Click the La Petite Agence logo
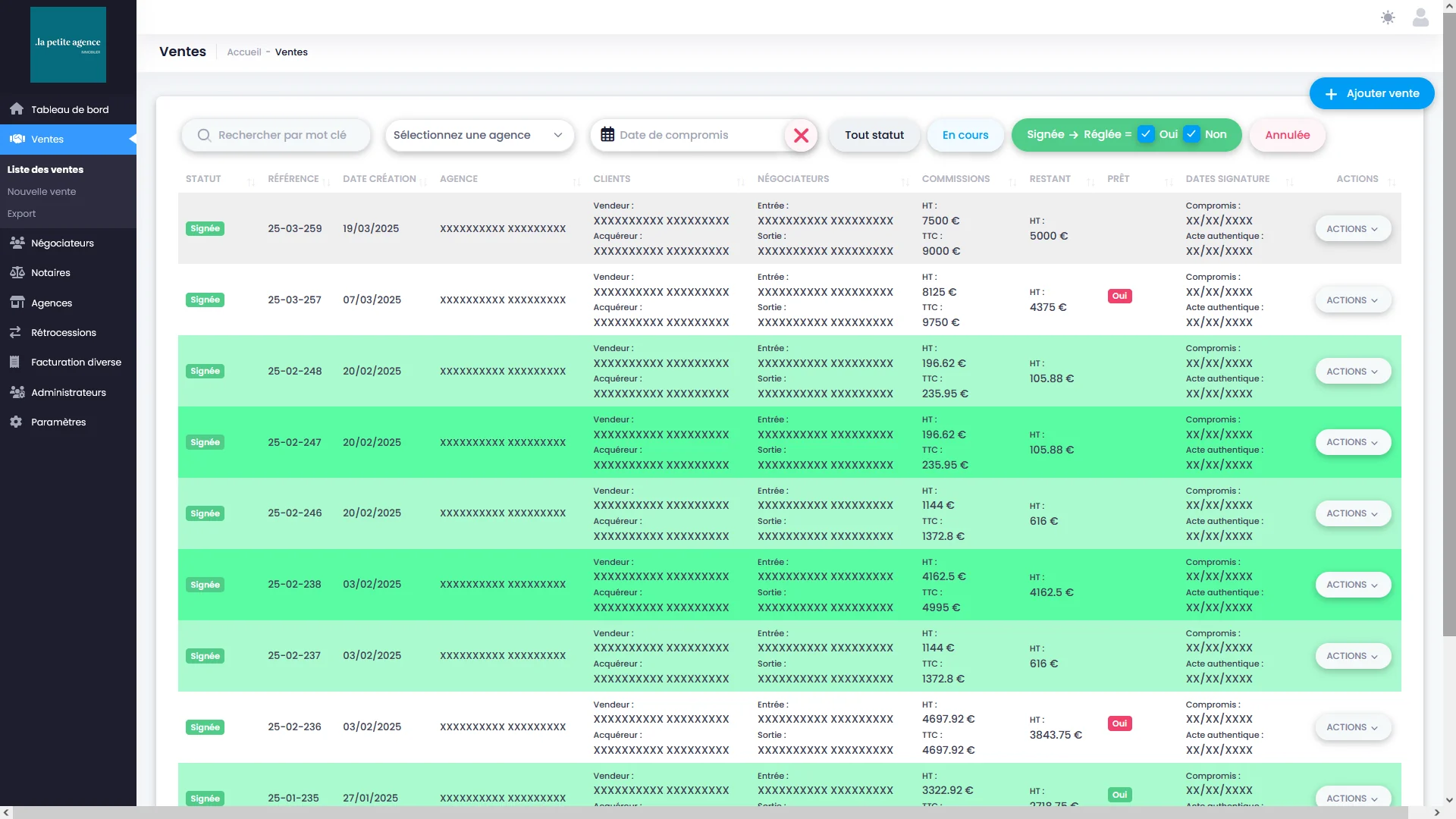This screenshot has height=819, width=1456. click(68, 45)
